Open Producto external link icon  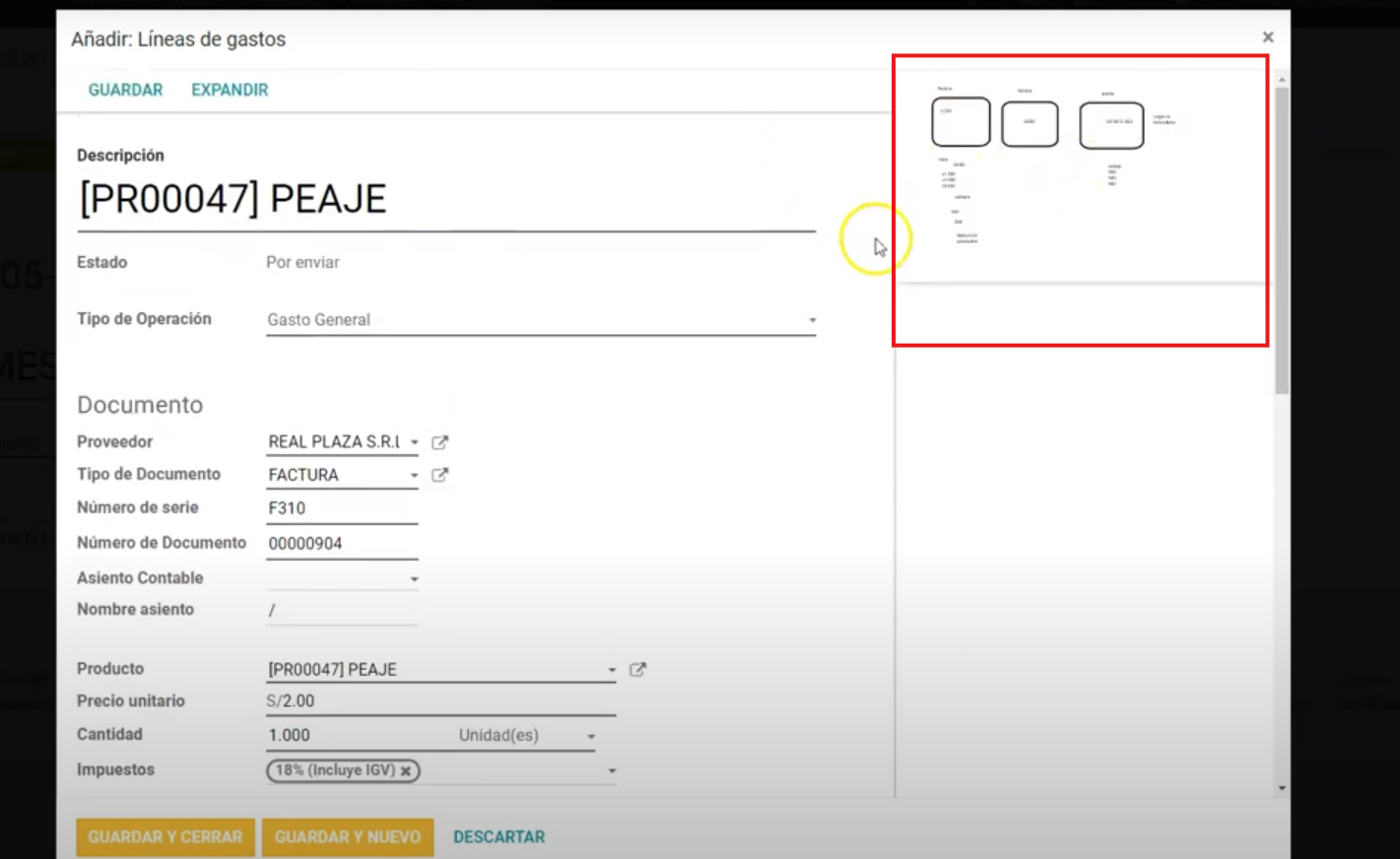pyautogui.click(x=637, y=670)
